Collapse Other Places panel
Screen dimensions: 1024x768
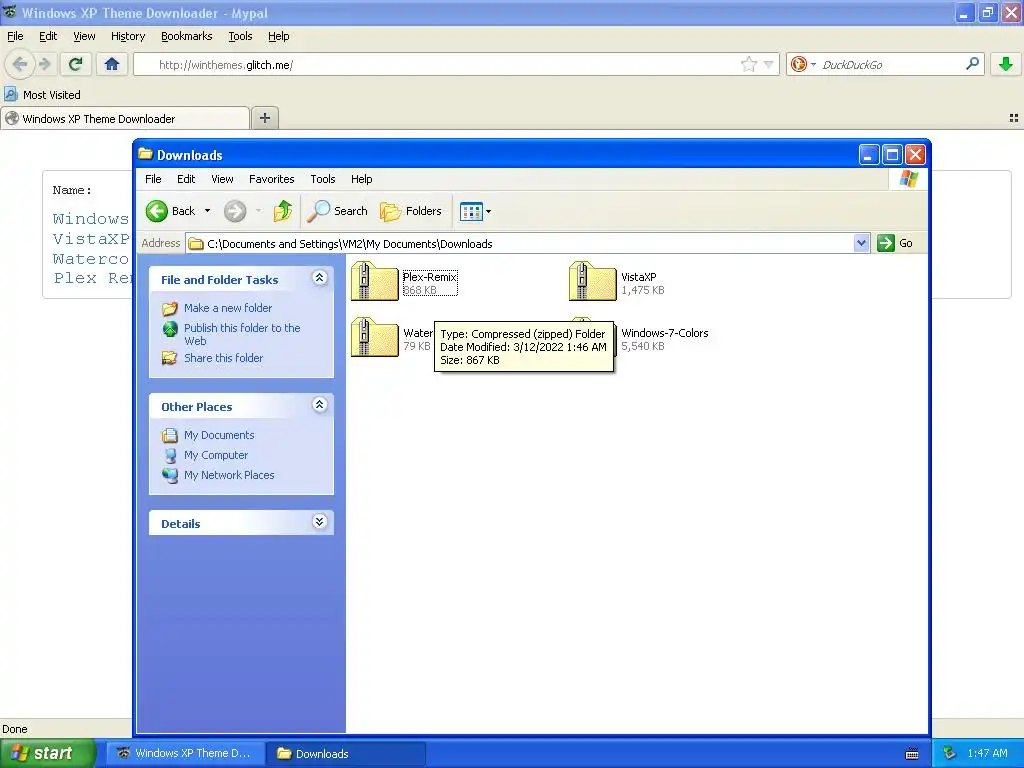(319, 405)
